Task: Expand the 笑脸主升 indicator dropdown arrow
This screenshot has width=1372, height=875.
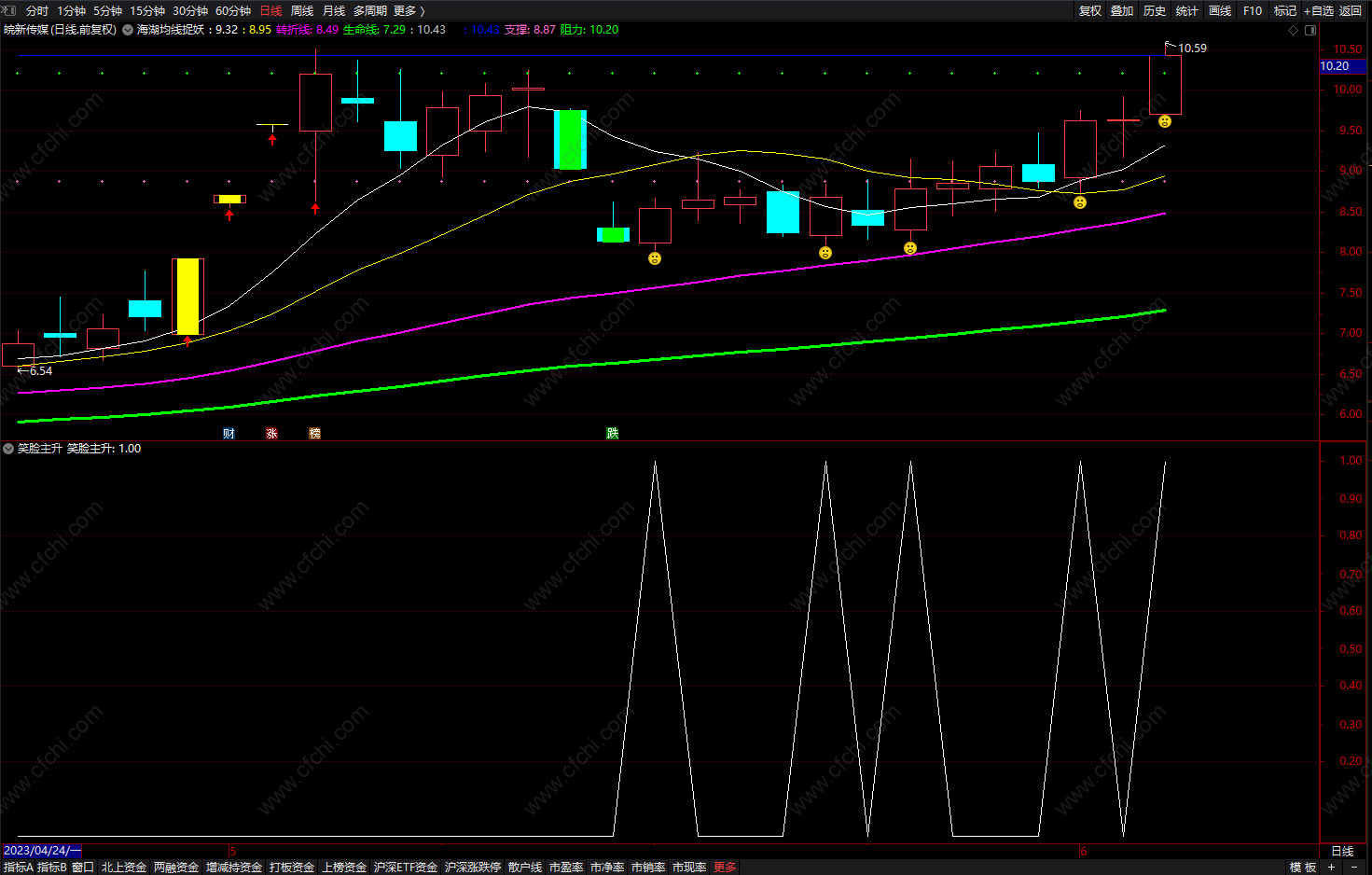Action: [x=8, y=449]
